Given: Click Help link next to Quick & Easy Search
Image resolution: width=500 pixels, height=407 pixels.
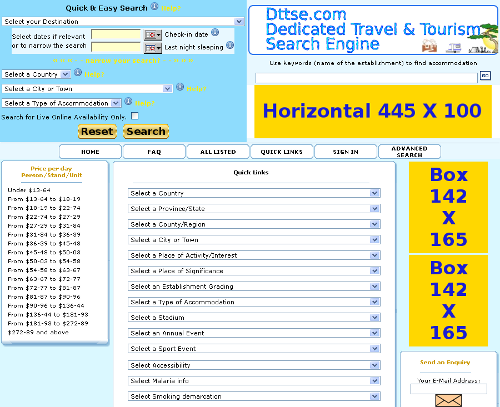Looking at the screenshot, I should [171, 8].
